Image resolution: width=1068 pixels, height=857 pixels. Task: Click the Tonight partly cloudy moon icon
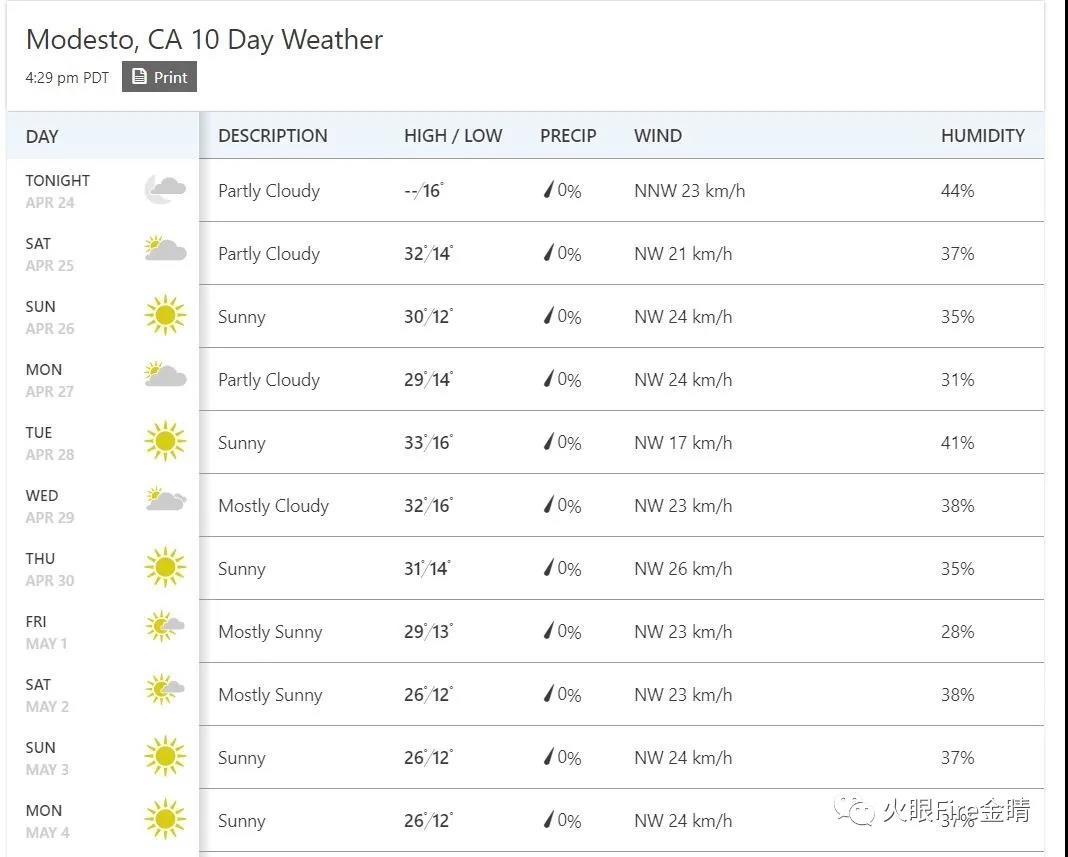(165, 189)
